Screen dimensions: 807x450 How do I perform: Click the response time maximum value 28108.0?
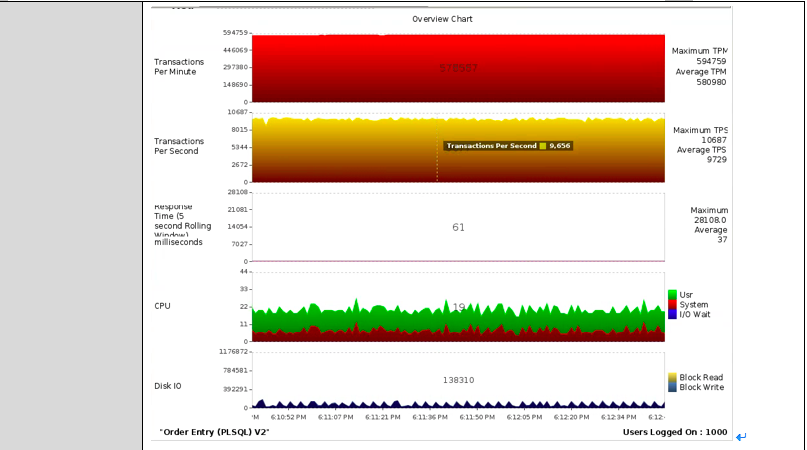(x=710, y=220)
